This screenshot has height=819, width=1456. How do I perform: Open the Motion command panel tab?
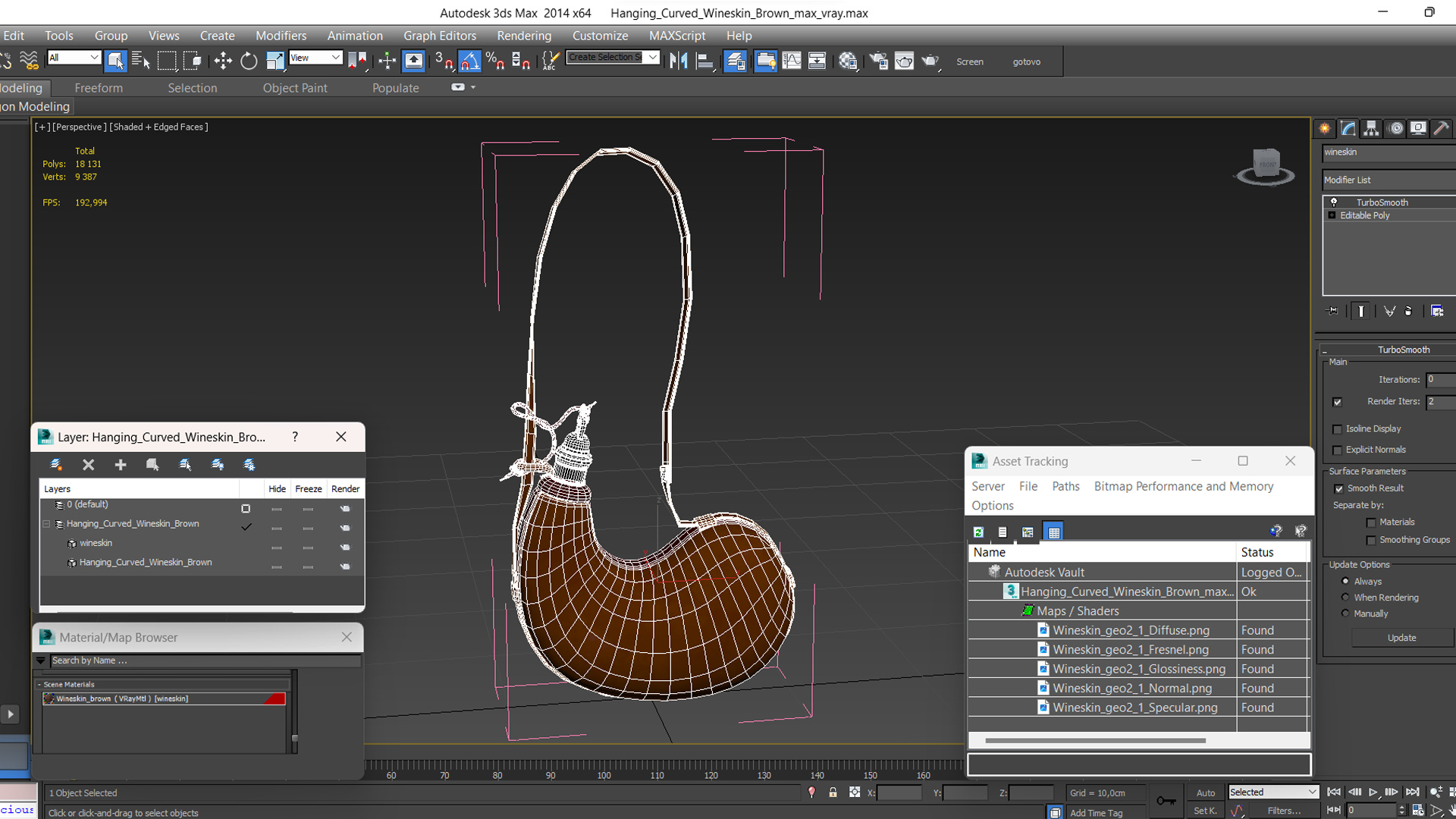(1395, 128)
